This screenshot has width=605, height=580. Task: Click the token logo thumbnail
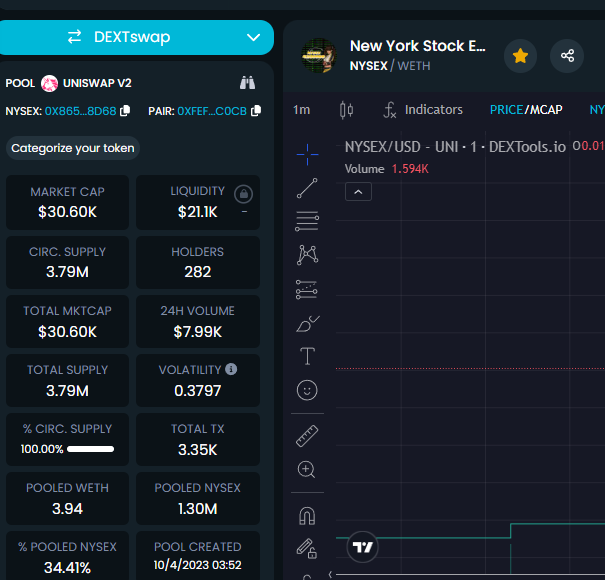tap(318, 56)
